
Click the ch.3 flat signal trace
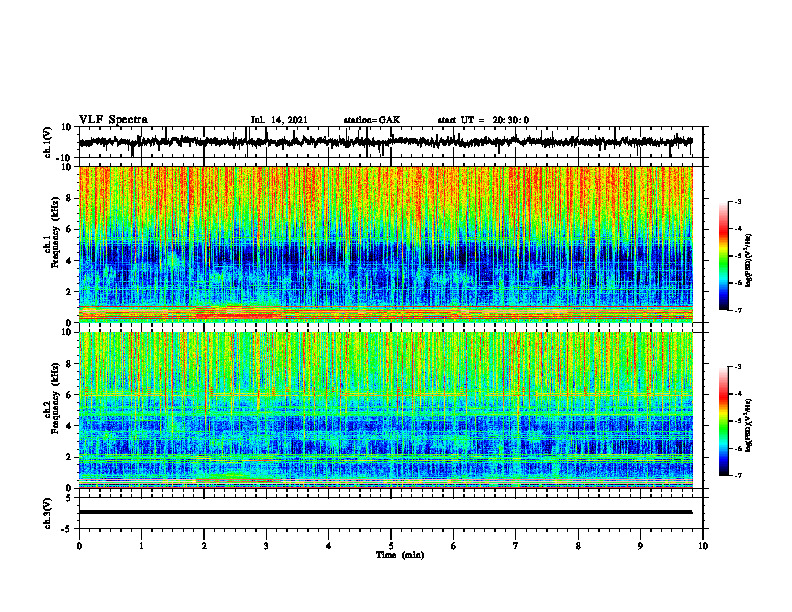pyautogui.click(x=386, y=512)
